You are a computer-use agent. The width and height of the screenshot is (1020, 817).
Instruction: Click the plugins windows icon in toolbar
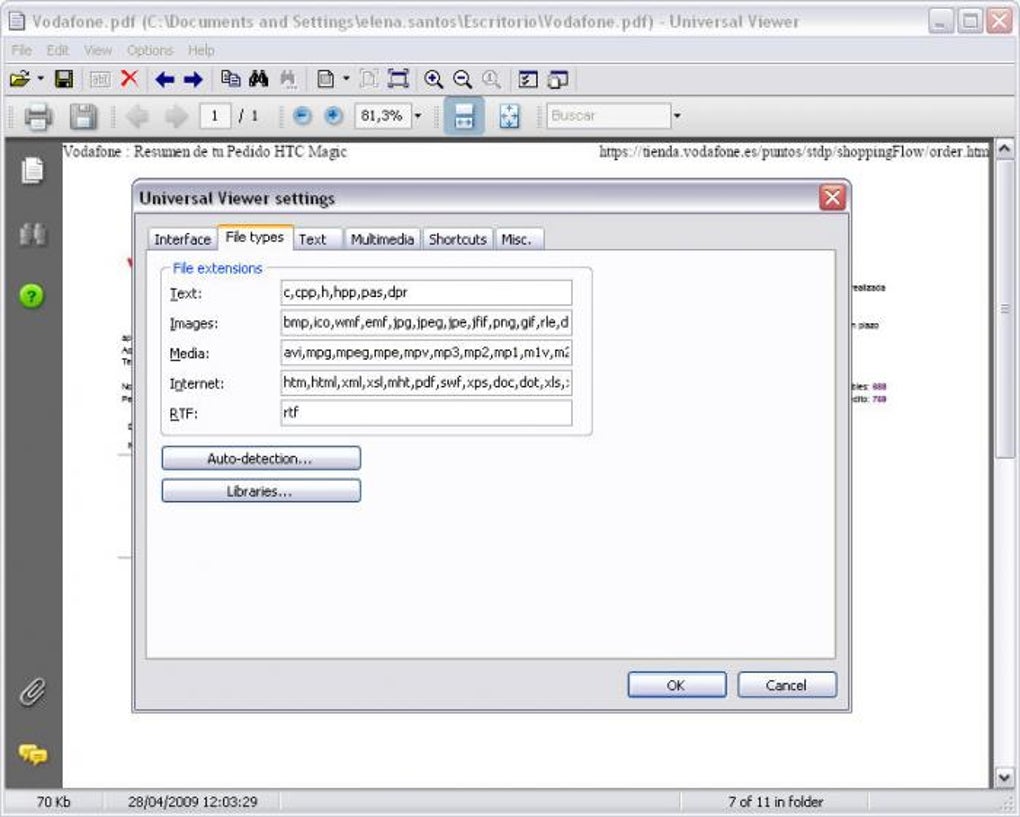click(x=557, y=79)
